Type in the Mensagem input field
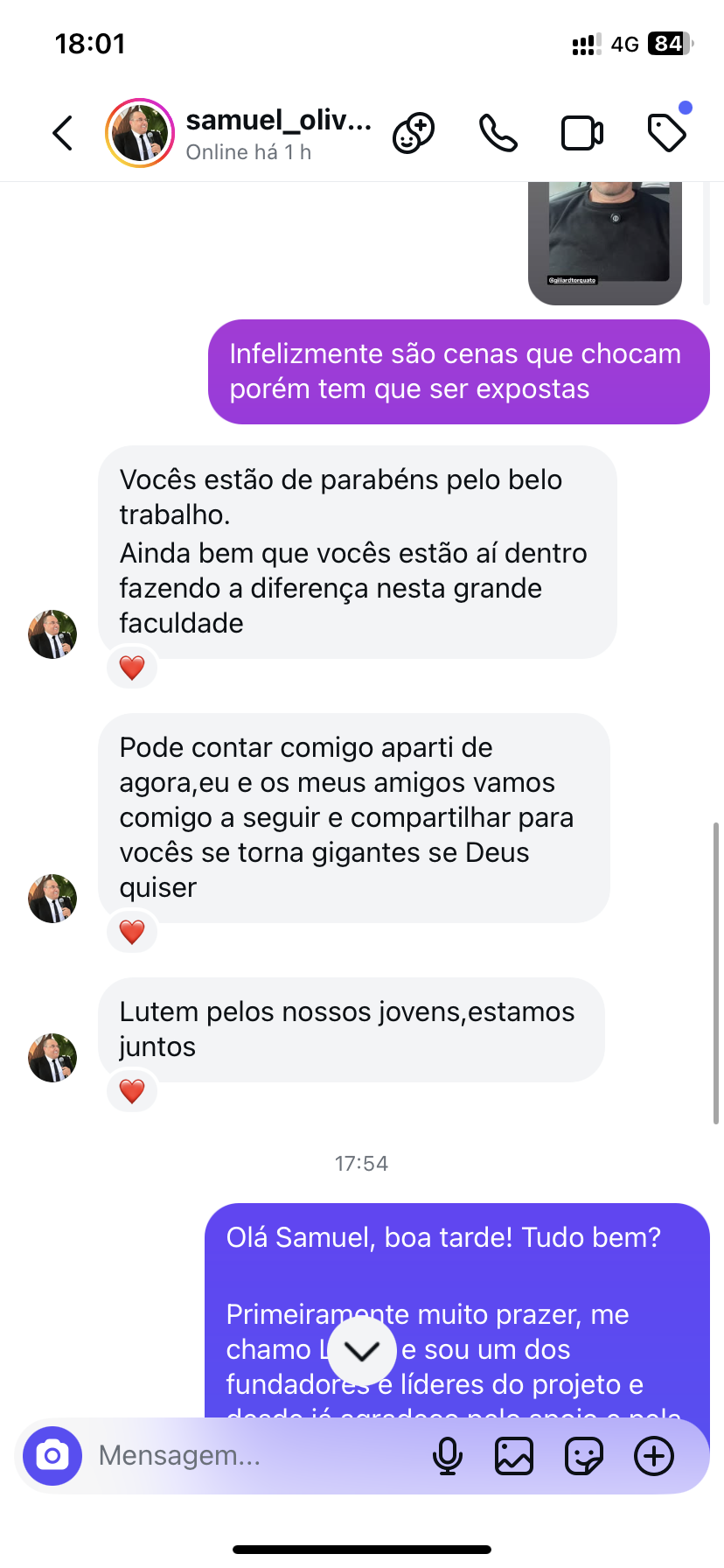This screenshot has width=724, height=1568. (x=254, y=1456)
